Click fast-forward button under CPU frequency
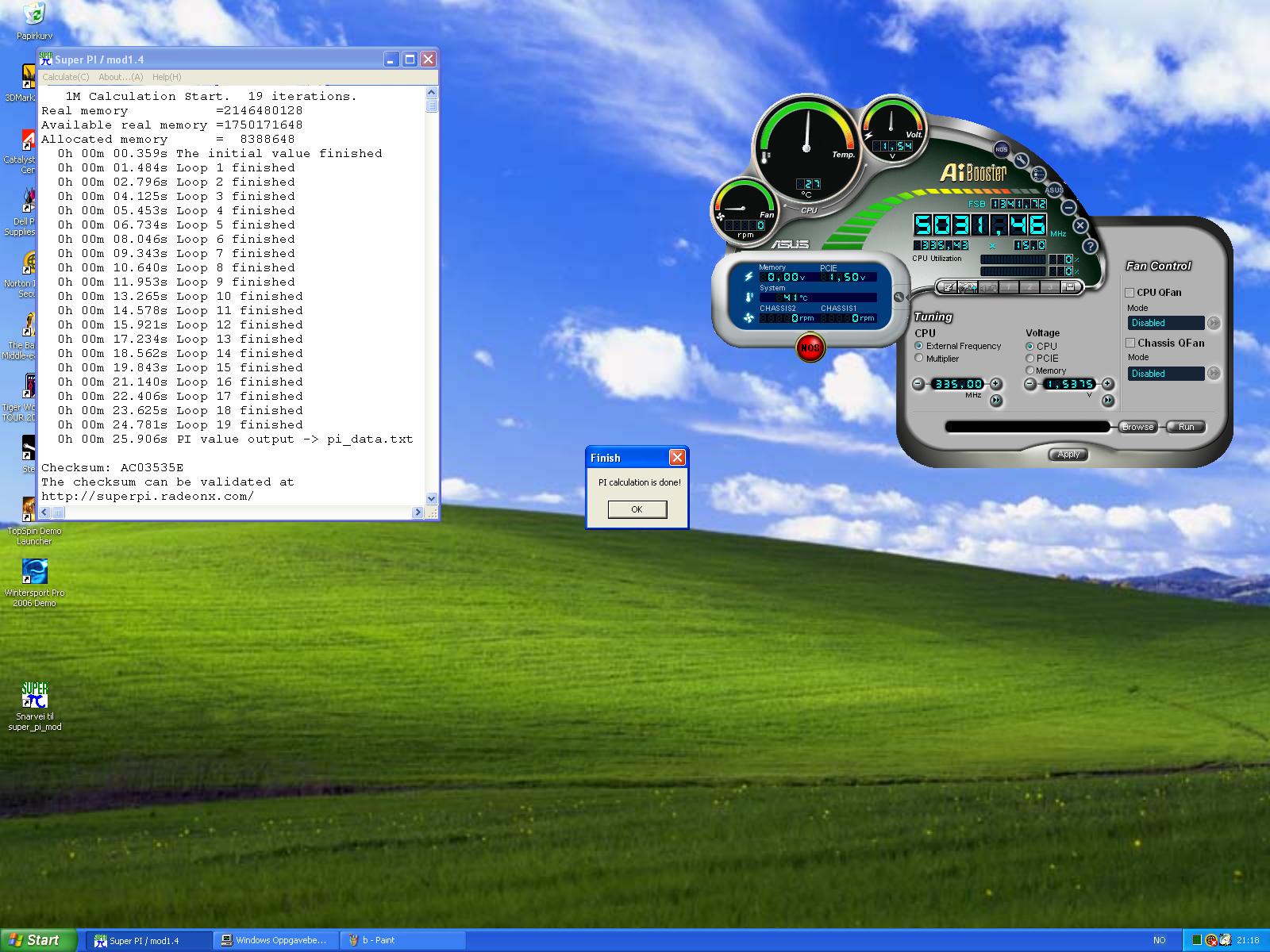 click(996, 401)
